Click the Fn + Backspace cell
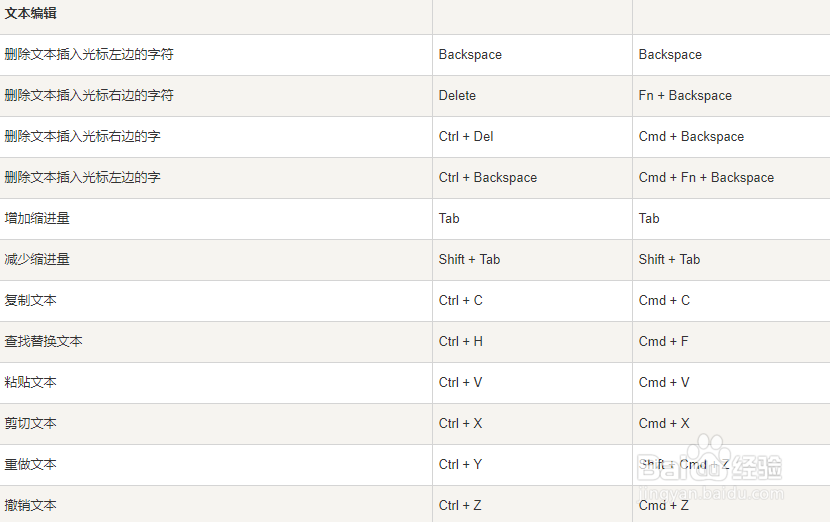 click(x=685, y=96)
